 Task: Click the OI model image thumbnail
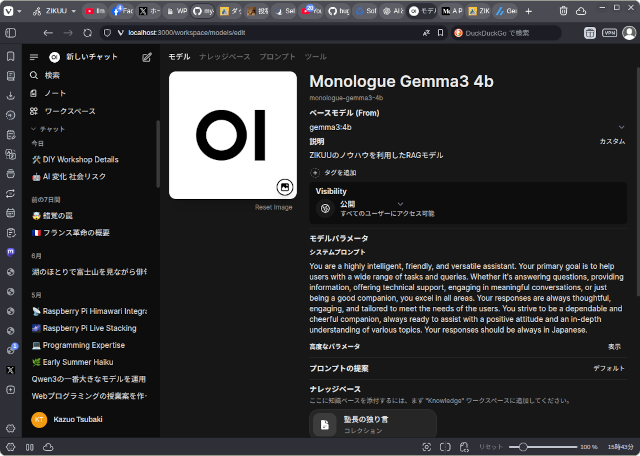coord(233,135)
